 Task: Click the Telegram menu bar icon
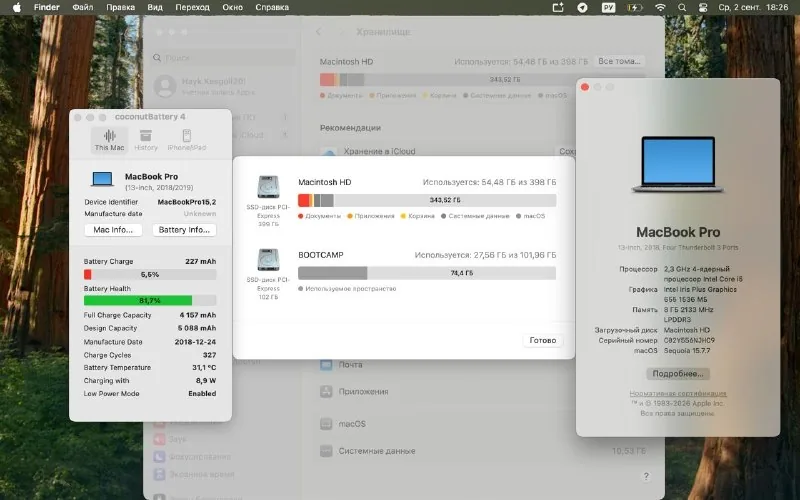pos(582,7)
